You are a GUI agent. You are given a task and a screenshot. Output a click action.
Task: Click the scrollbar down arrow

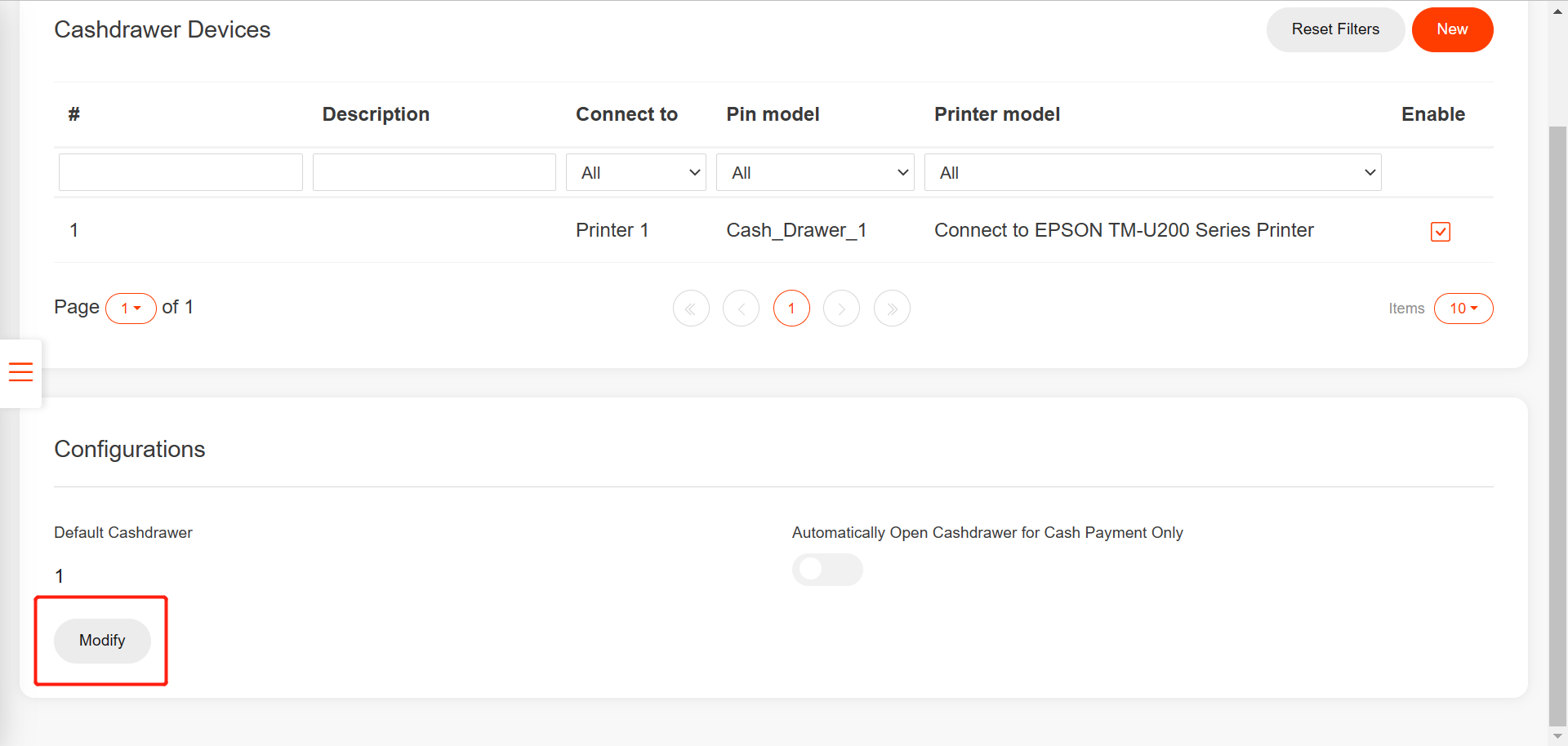pos(1557,735)
